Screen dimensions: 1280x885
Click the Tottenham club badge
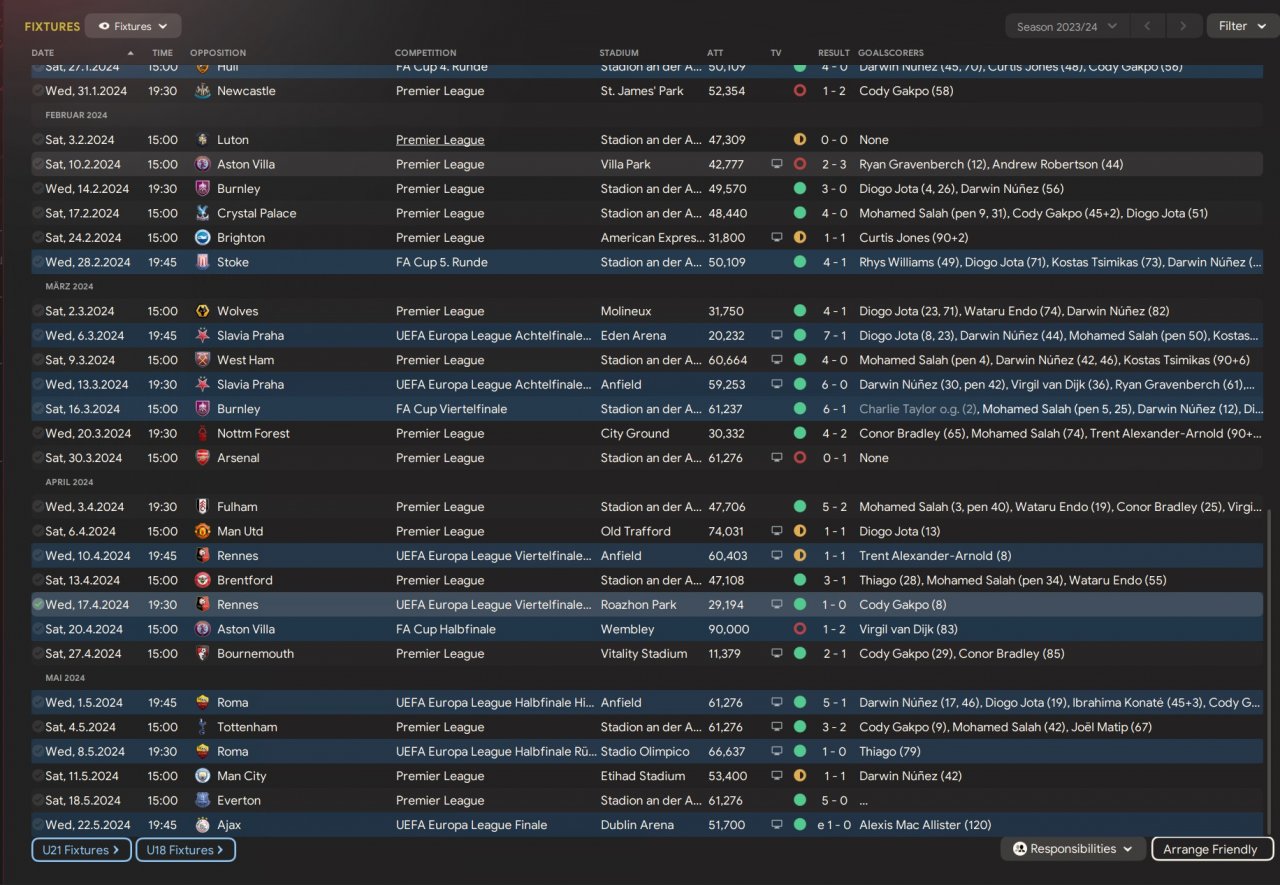click(202, 727)
